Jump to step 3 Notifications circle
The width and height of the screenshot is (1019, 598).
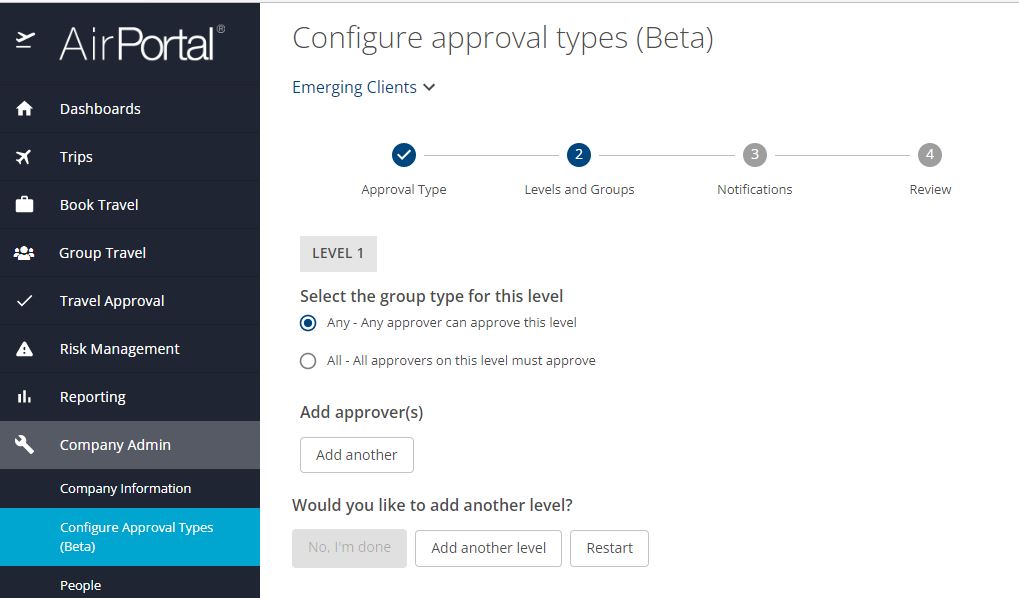pos(755,155)
